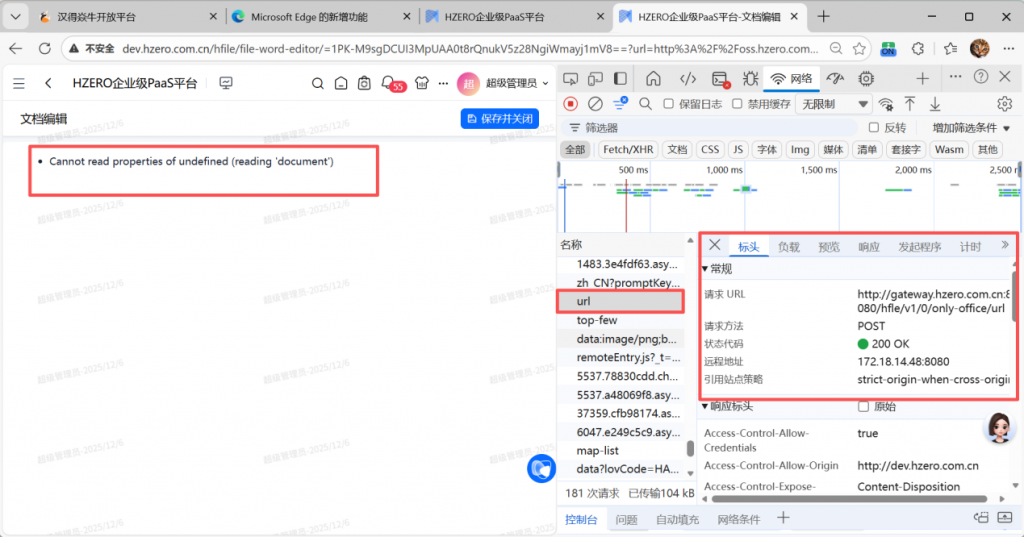Viewport: 1024px width, 537px height.
Task: Click the 筛选器 filter input field
Action: 700,128
